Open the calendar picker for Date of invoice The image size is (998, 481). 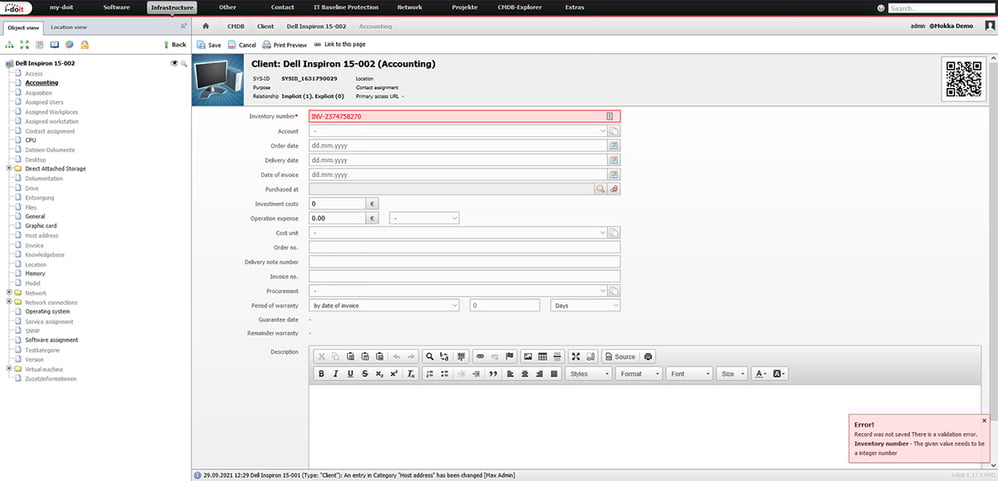coord(614,174)
